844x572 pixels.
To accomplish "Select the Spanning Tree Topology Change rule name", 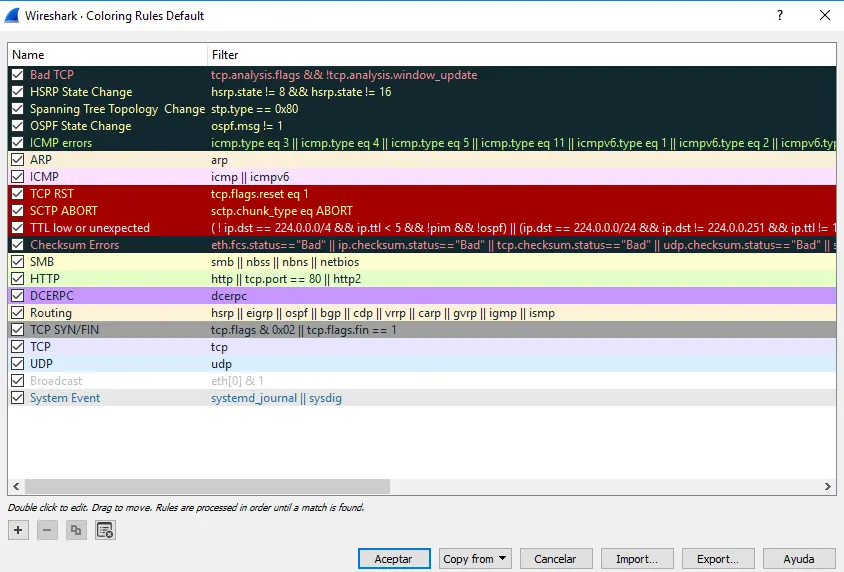I will [x=117, y=109].
